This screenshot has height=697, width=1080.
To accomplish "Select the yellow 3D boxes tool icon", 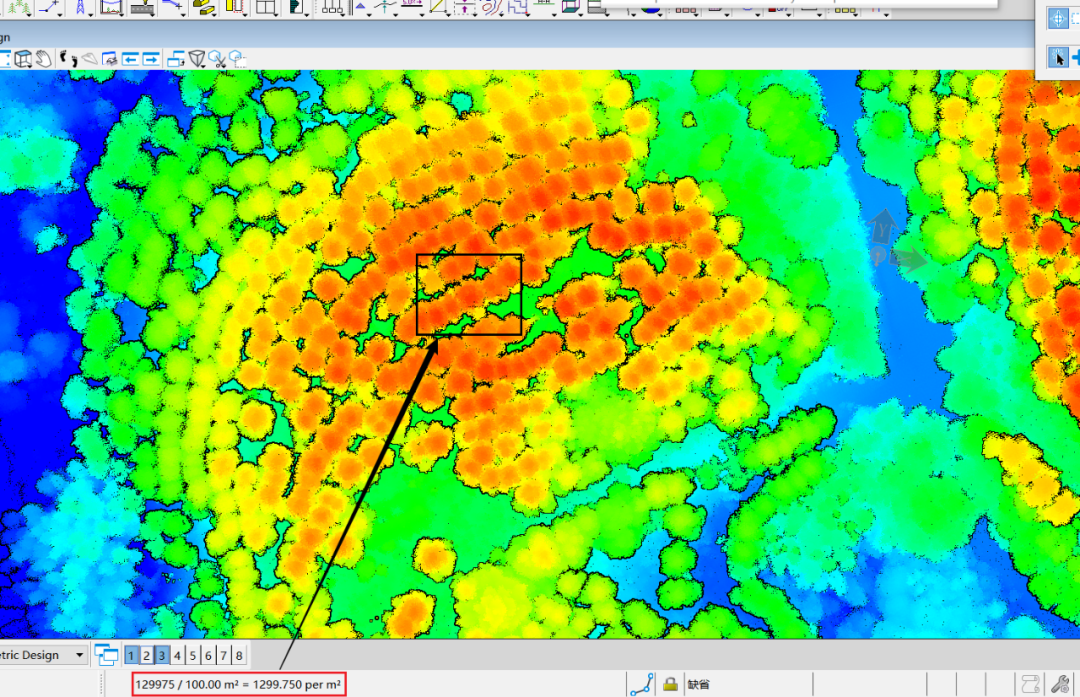I will point(204,7).
